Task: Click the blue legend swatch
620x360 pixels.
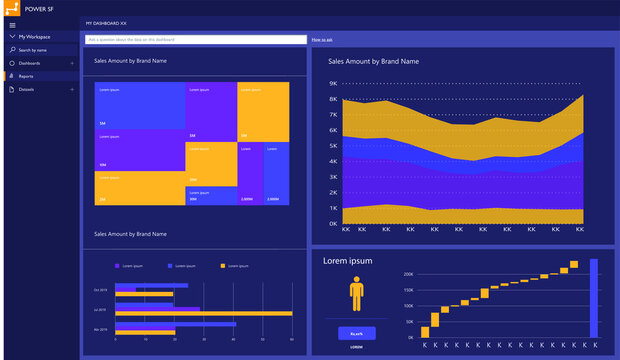Action: click(170, 266)
